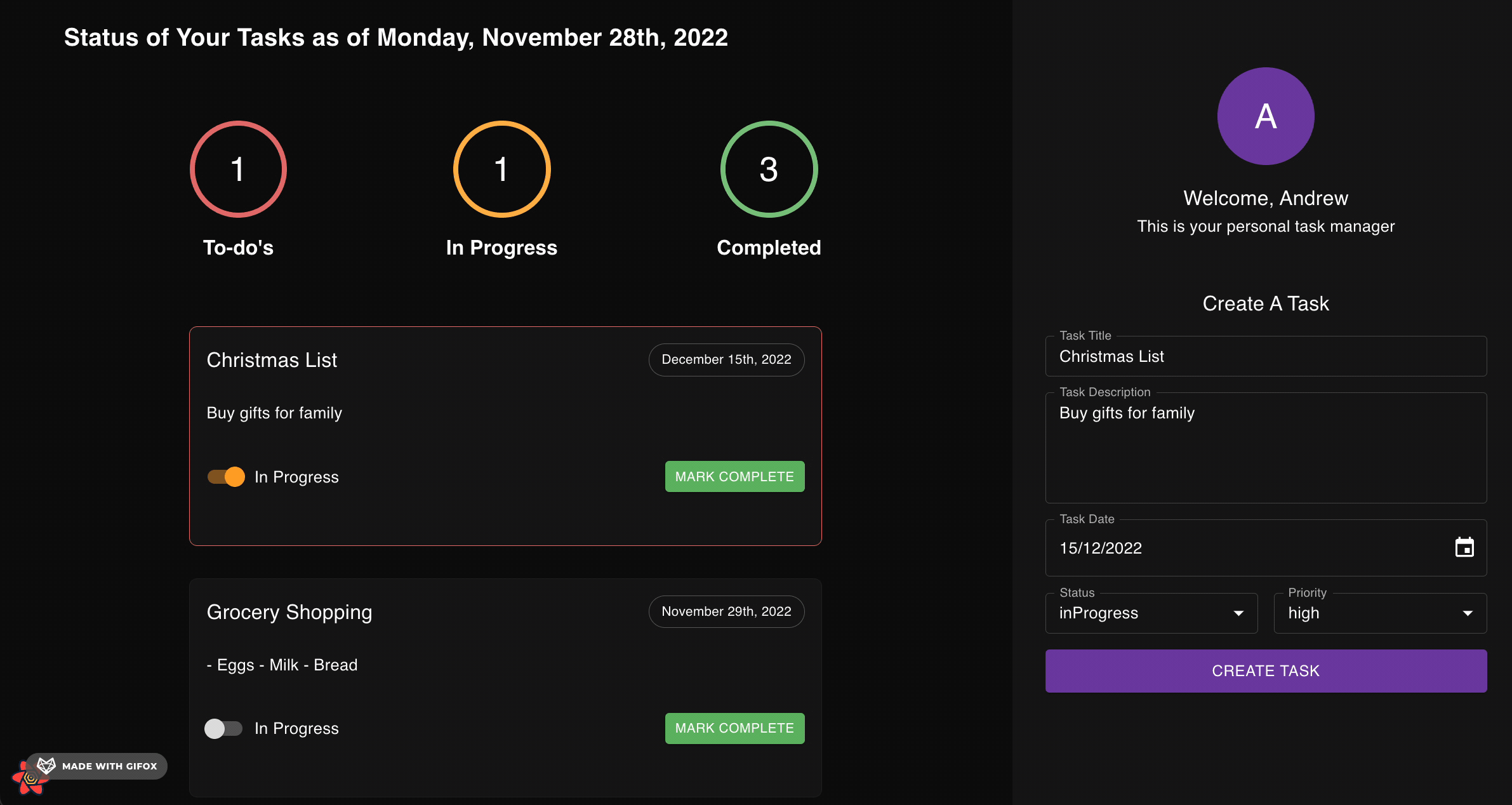Click the MARK COMPLETE button on Christmas List
The height and width of the screenshot is (805, 1512).
click(734, 476)
